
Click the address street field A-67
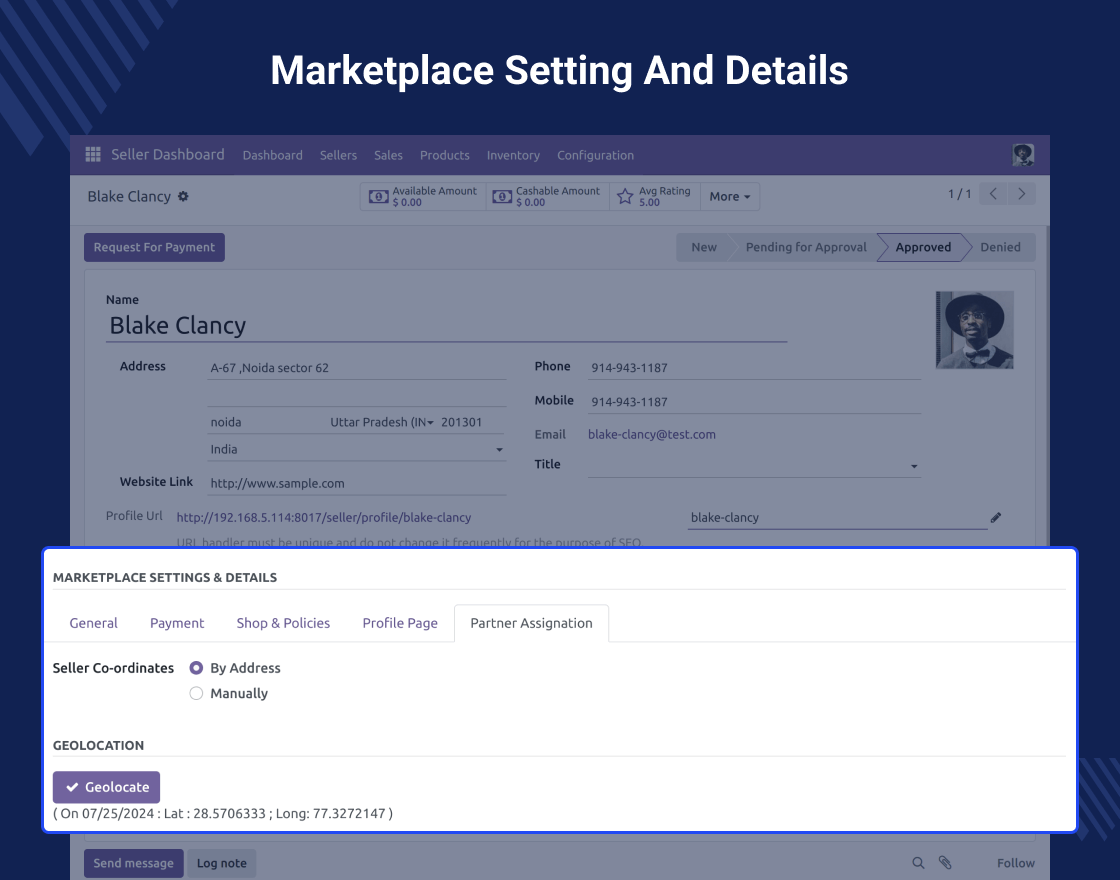356,368
